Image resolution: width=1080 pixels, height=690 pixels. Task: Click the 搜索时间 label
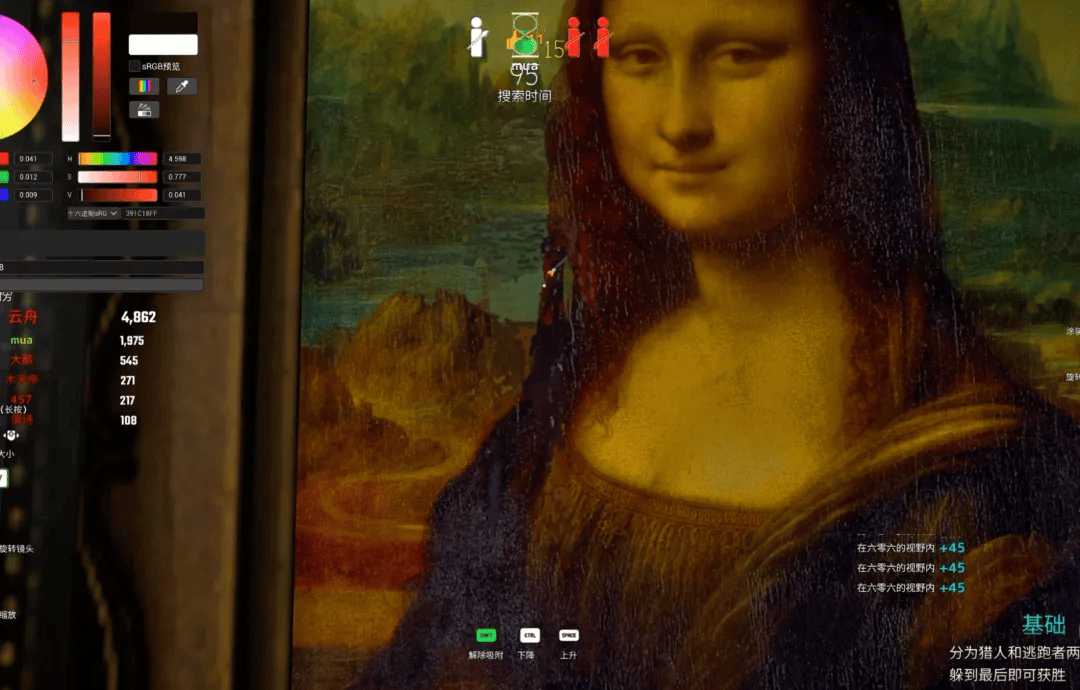525,96
